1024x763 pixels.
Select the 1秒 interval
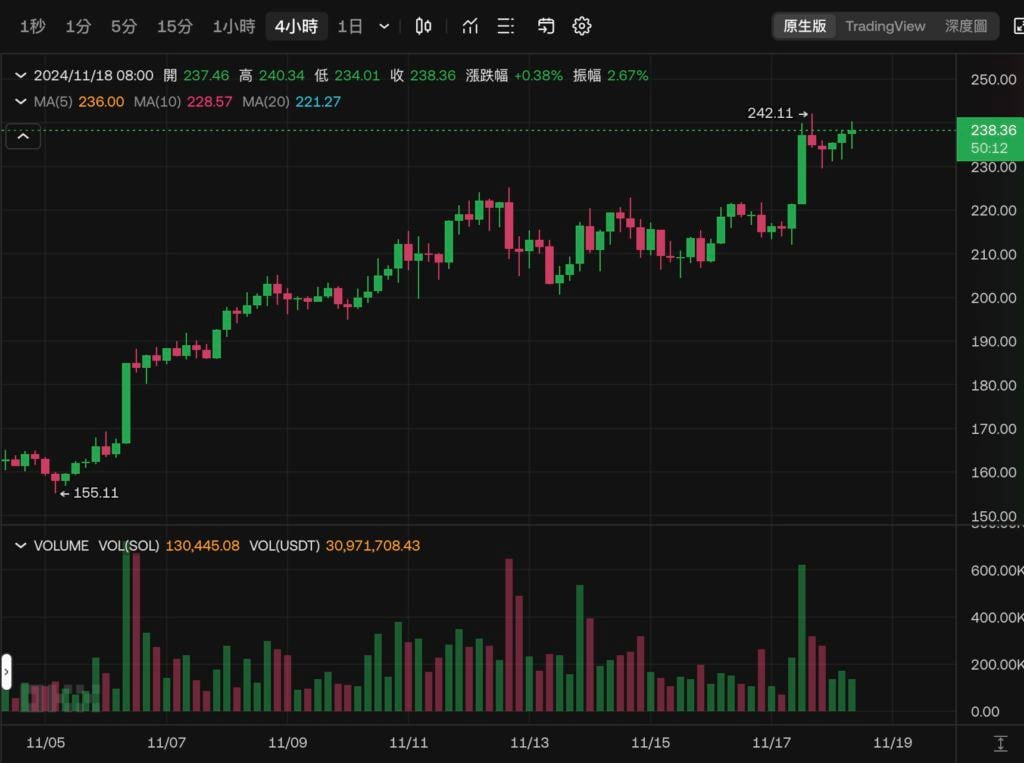coord(32,26)
